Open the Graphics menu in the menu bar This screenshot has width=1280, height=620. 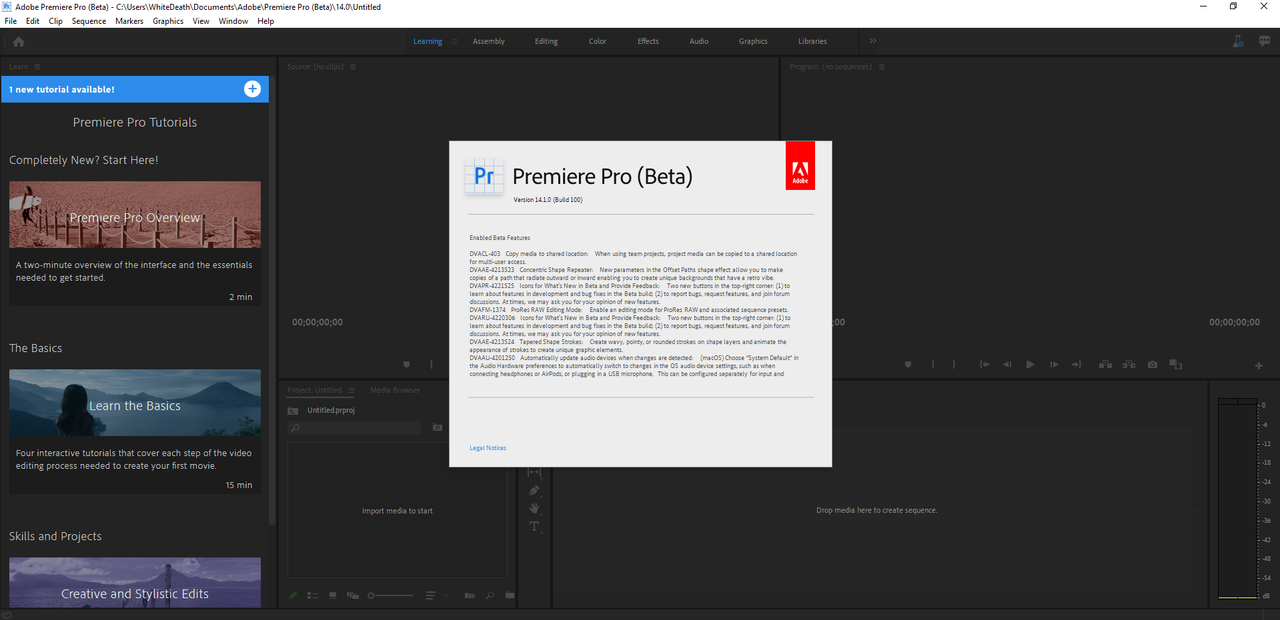point(168,21)
